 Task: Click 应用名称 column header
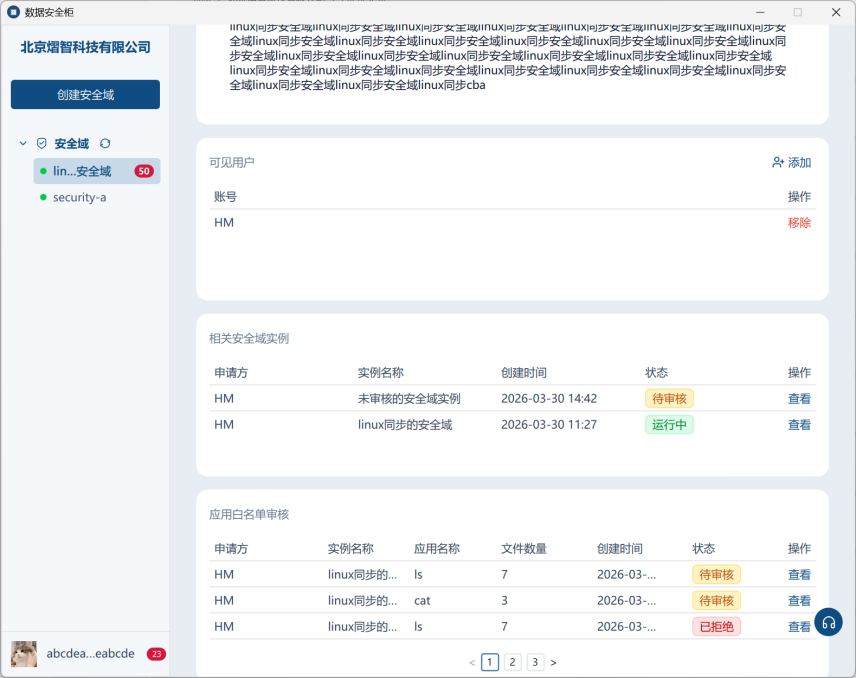pos(437,549)
